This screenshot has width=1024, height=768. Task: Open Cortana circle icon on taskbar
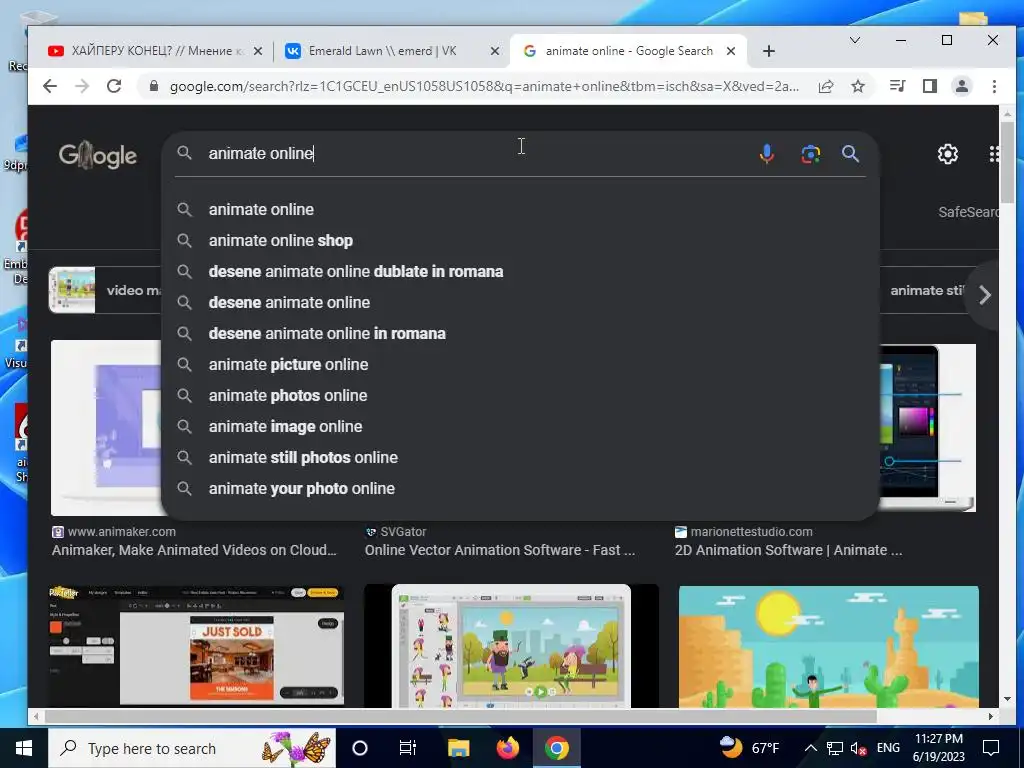pos(360,748)
